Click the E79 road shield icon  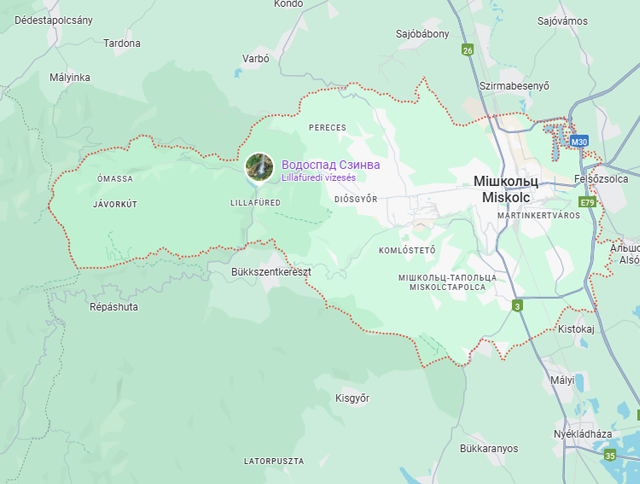pos(587,202)
